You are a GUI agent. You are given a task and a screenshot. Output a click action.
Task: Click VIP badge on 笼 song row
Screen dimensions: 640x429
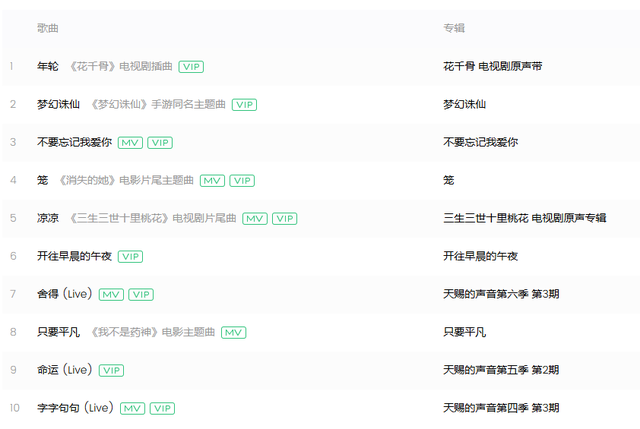point(242,180)
